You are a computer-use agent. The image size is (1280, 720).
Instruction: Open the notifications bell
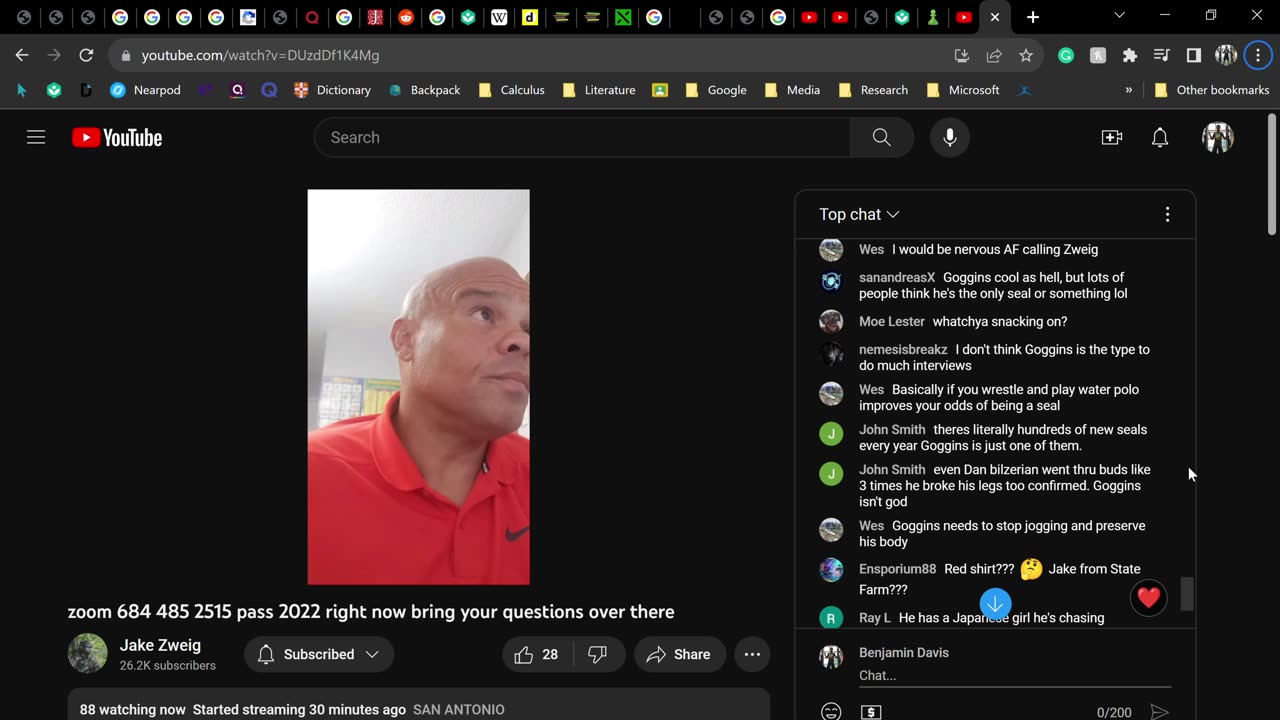tap(1160, 137)
